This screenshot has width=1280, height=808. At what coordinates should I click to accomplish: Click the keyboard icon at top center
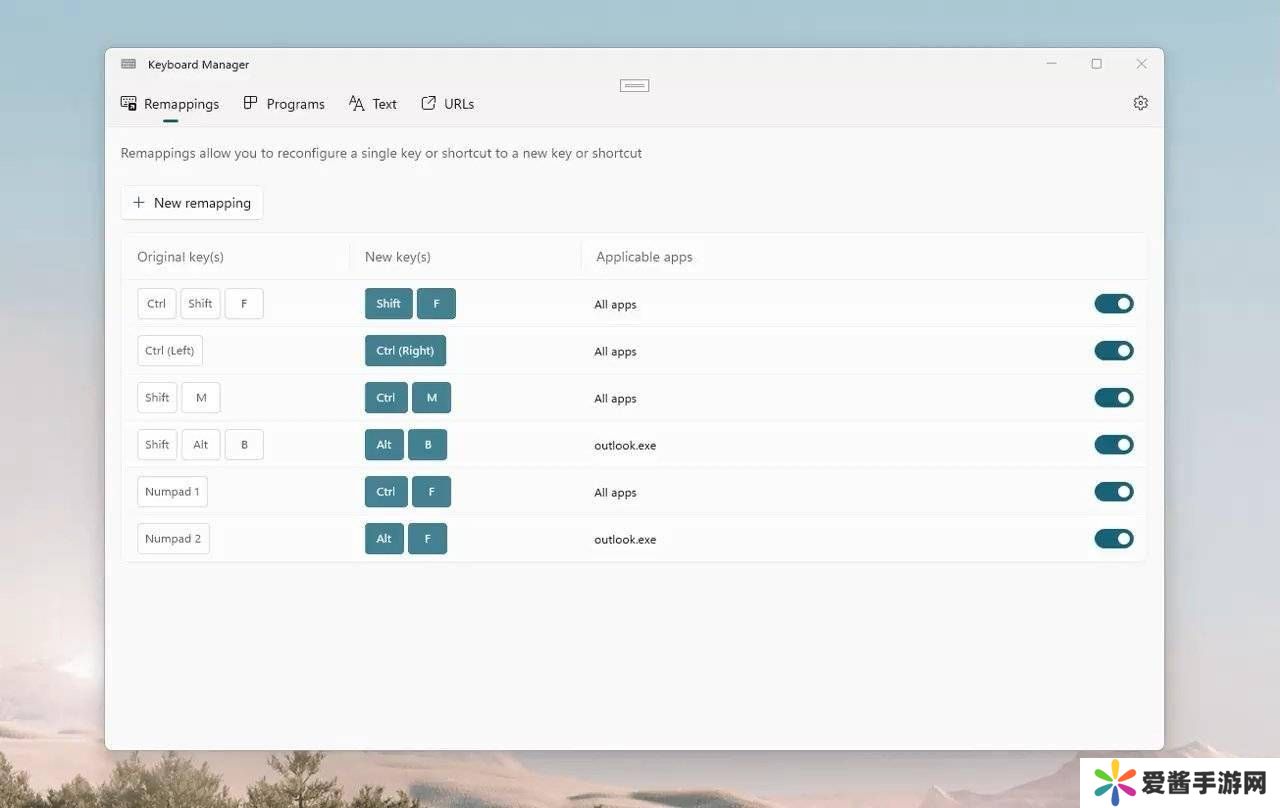pyautogui.click(x=634, y=85)
